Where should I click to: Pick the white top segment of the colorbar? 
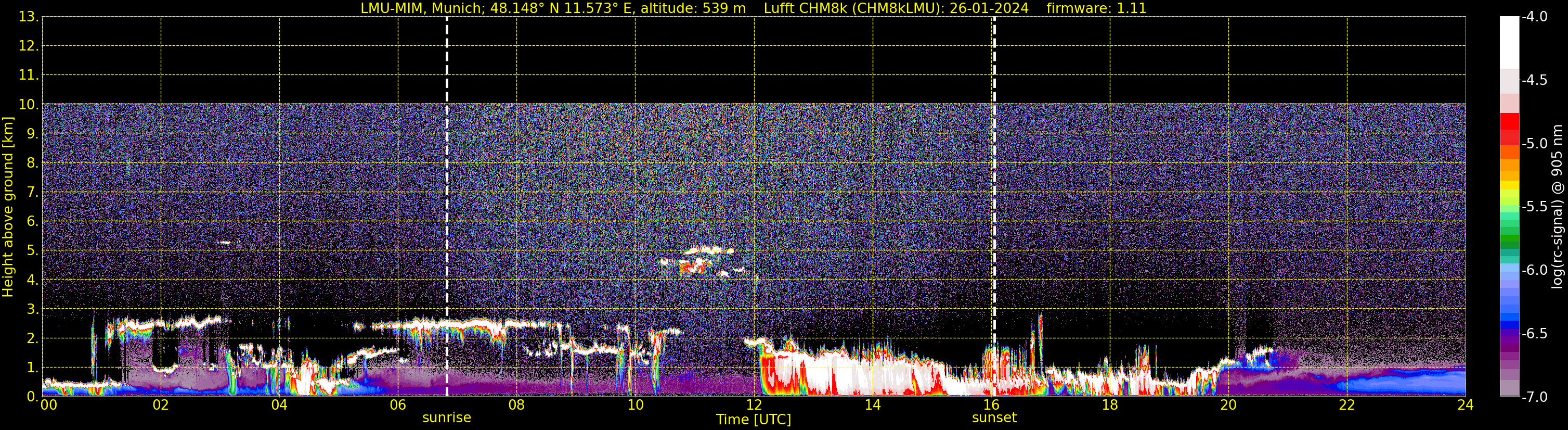(1510, 43)
